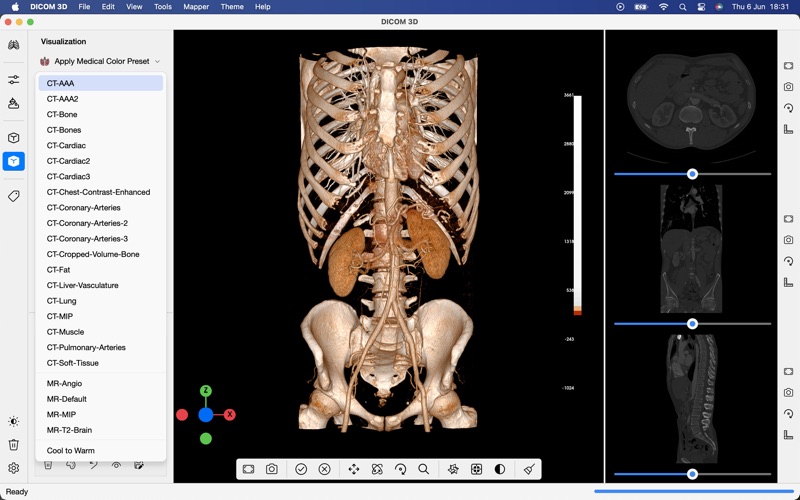Click the rotate icon beside the coronal view
800x500 pixels.
(x=788, y=261)
